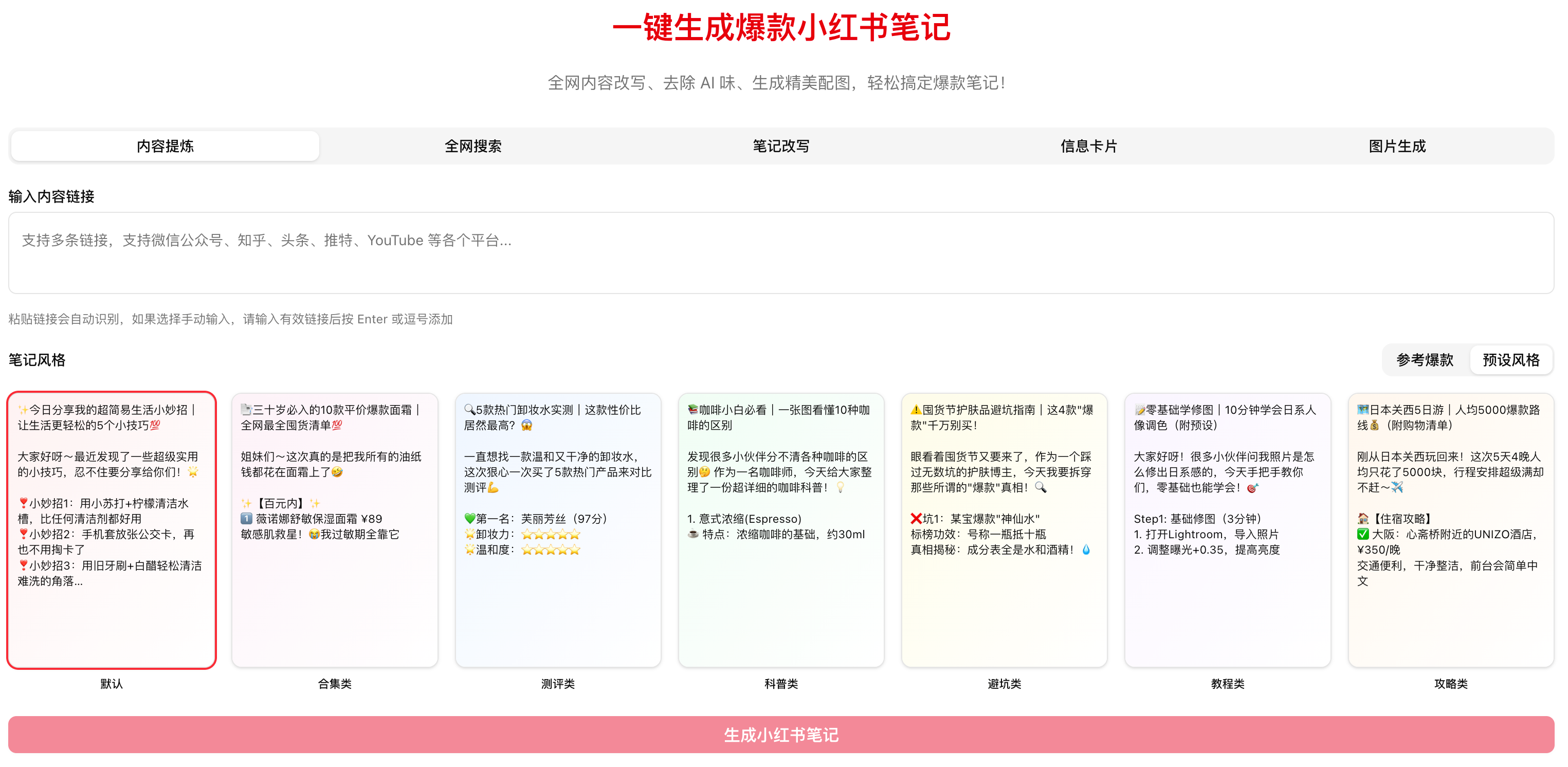Toggle to 预设风格 style mode
This screenshot has height=767, width=1568.
click(x=1511, y=360)
